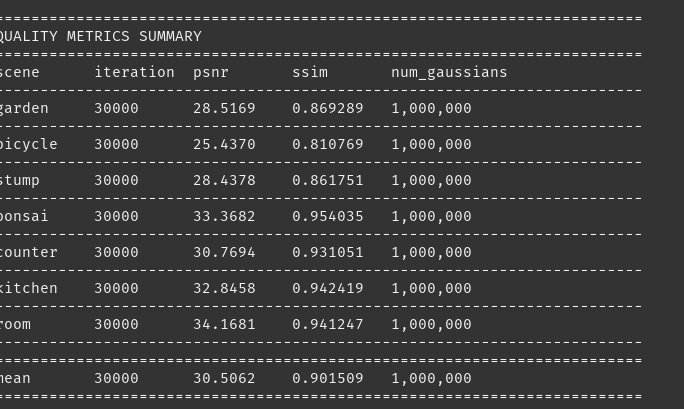The height and width of the screenshot is (409, 684).
Task: Select mean psnr value 30.5062
Action: pos(224,378)
